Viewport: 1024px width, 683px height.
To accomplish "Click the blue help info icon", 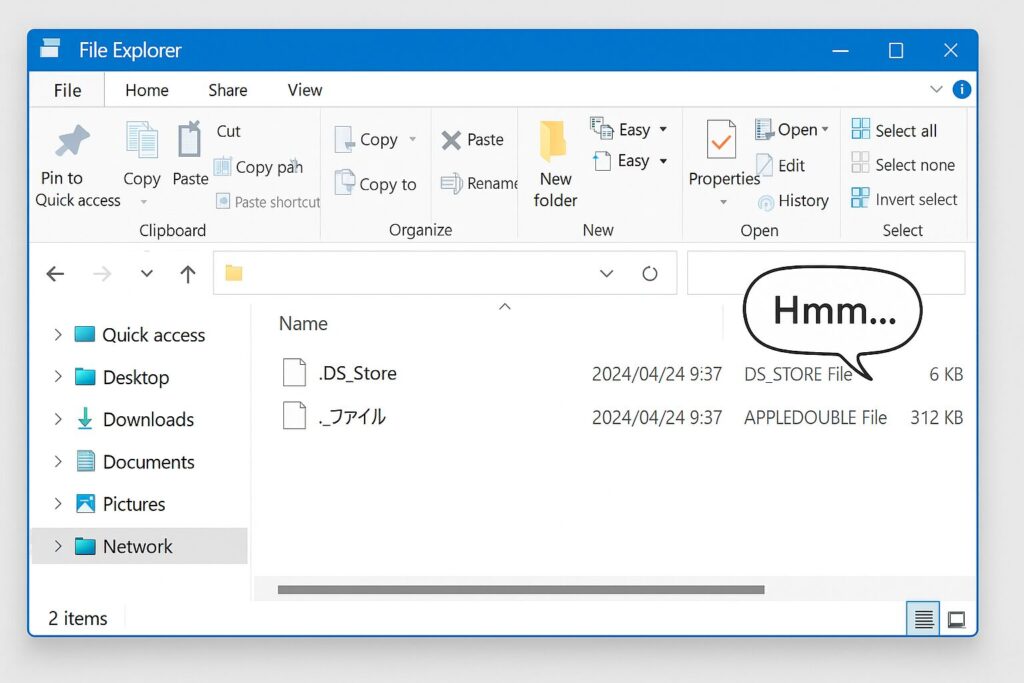I will (x=962, y=90).
